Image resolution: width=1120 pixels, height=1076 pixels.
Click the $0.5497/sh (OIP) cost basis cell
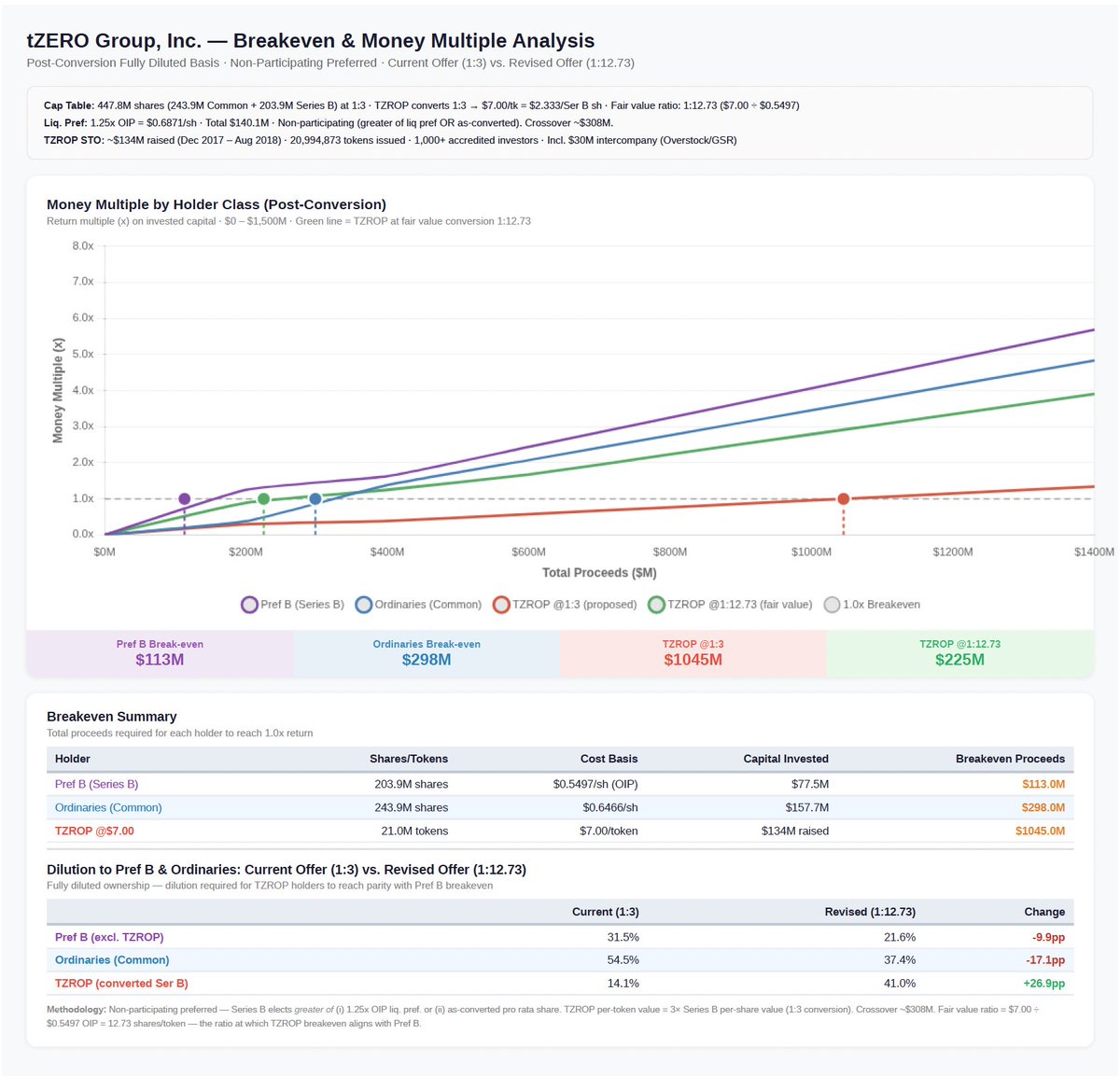click(595, 784)
